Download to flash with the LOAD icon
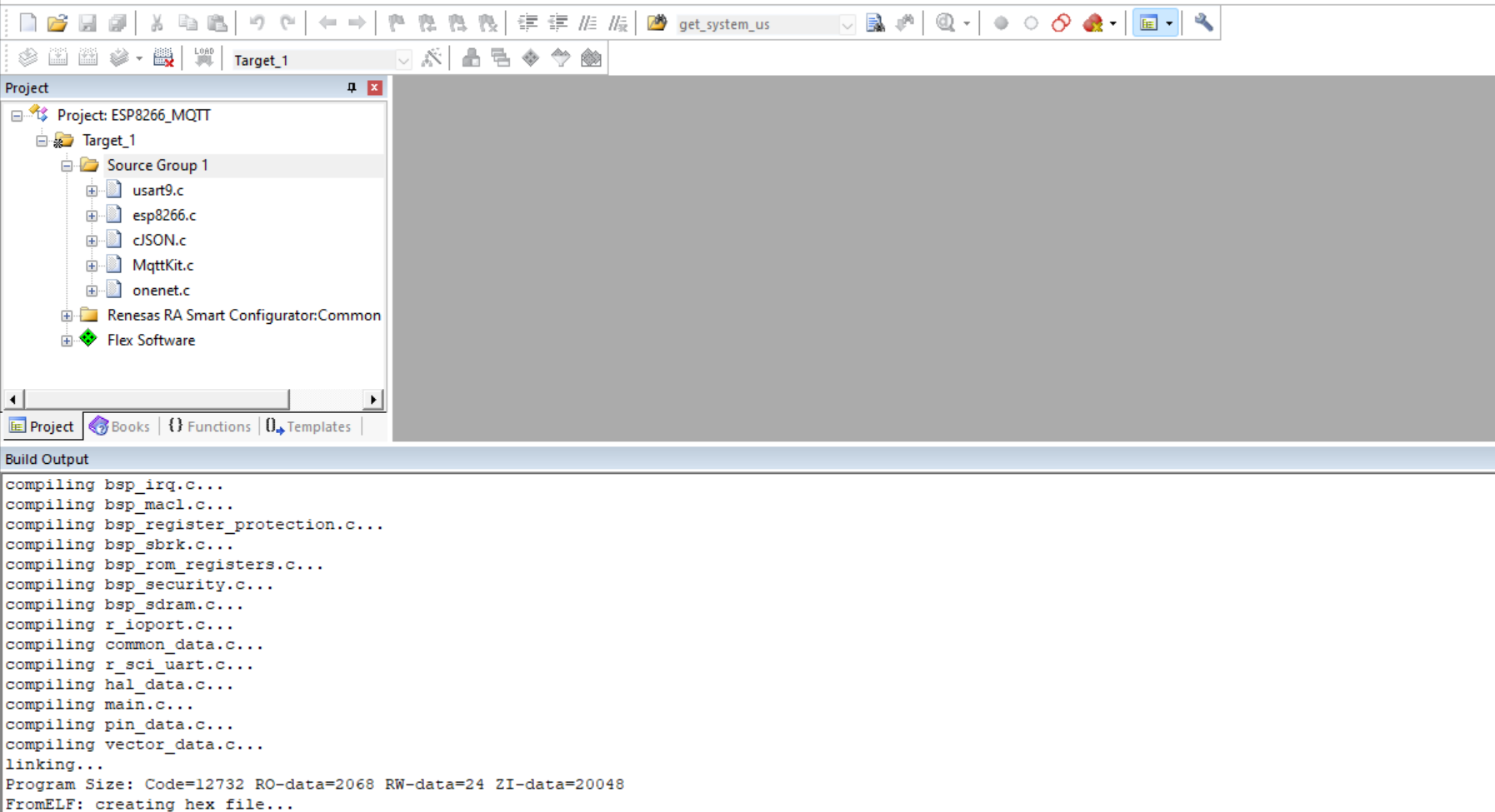Viewport: 1495px width, 812px height. 203,57
